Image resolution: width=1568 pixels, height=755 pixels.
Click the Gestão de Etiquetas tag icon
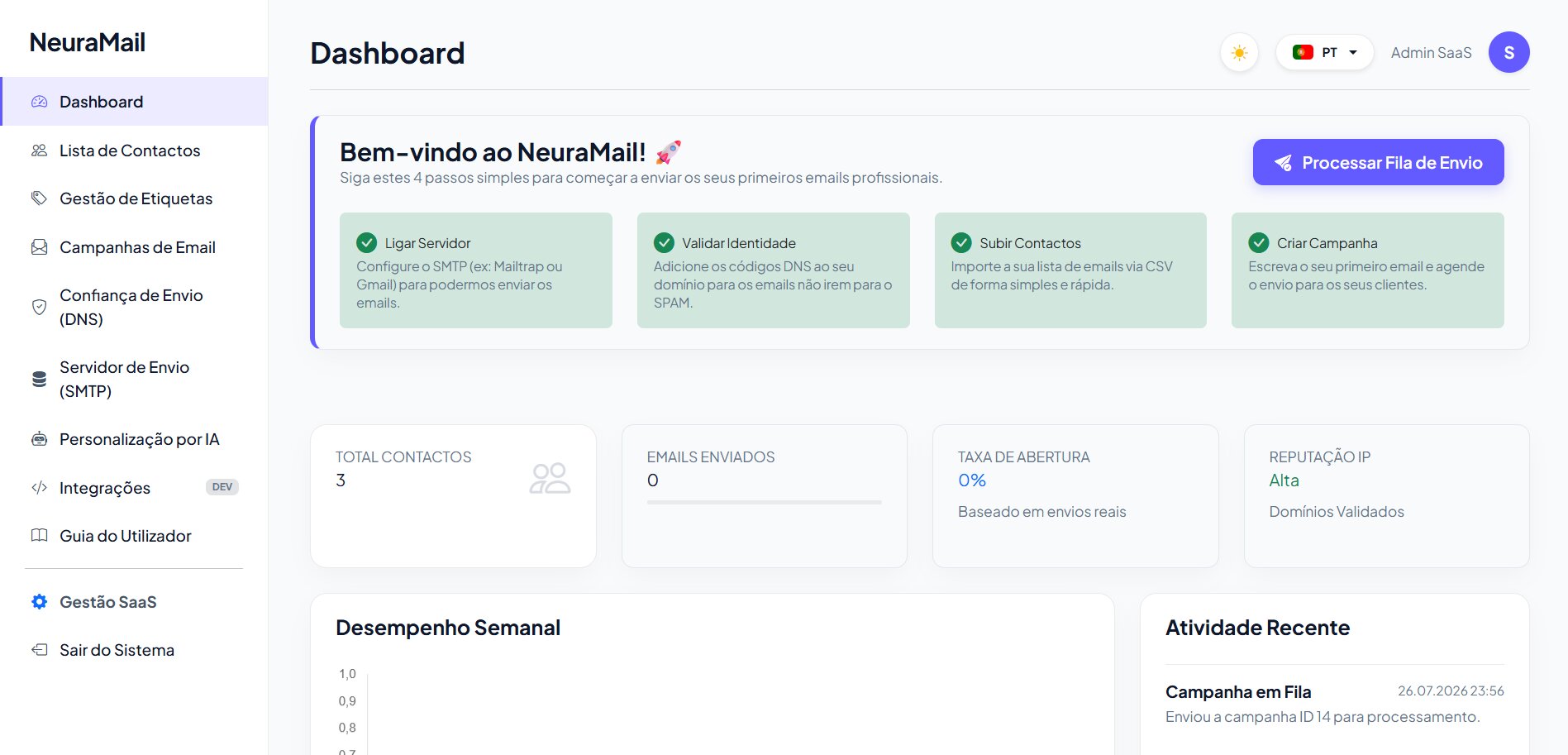39,198
